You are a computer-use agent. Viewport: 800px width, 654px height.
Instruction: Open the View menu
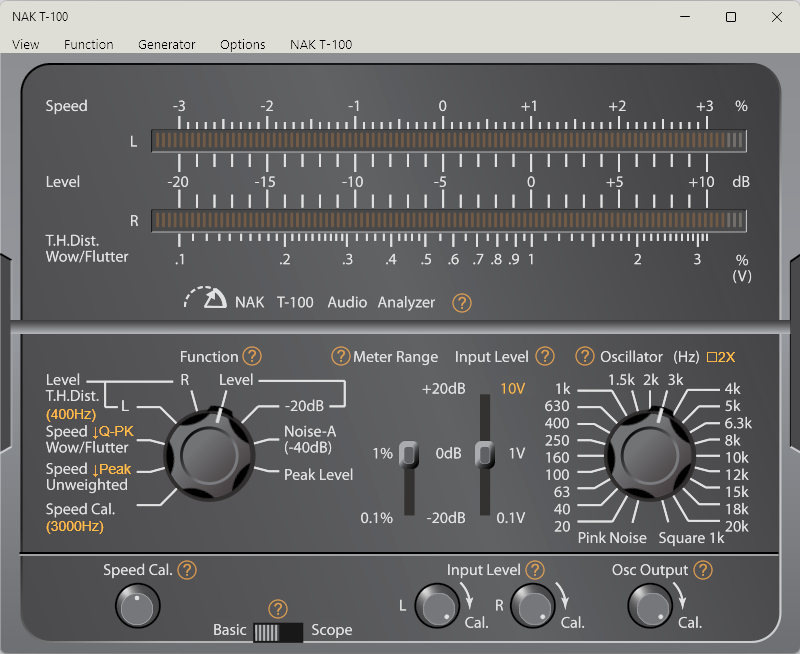(x=26, y=44)
